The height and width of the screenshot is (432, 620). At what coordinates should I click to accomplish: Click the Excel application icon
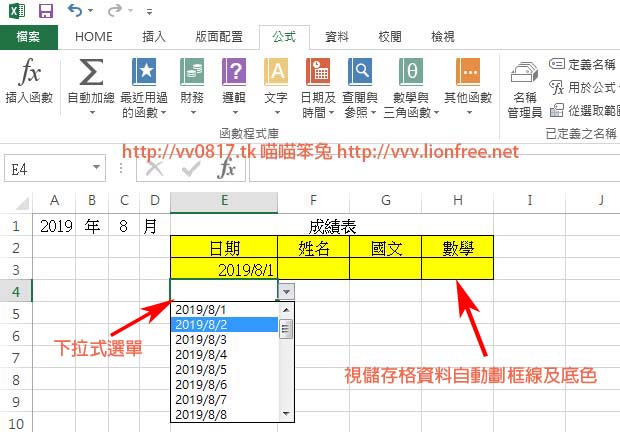17,11
